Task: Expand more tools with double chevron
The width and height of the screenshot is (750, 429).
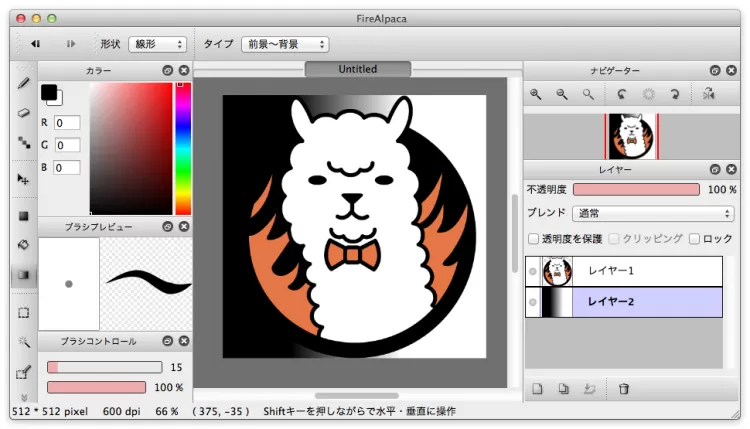Action: [x=24, y=397]
